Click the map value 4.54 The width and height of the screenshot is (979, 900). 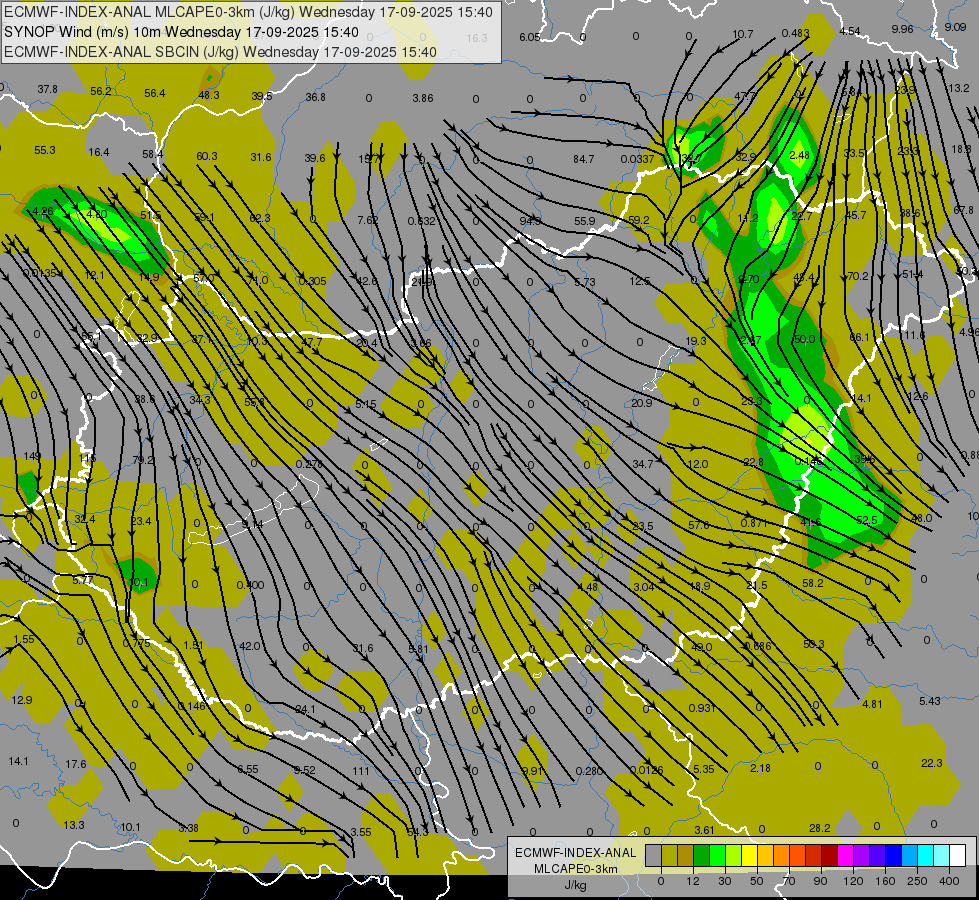tap(850, 31)
